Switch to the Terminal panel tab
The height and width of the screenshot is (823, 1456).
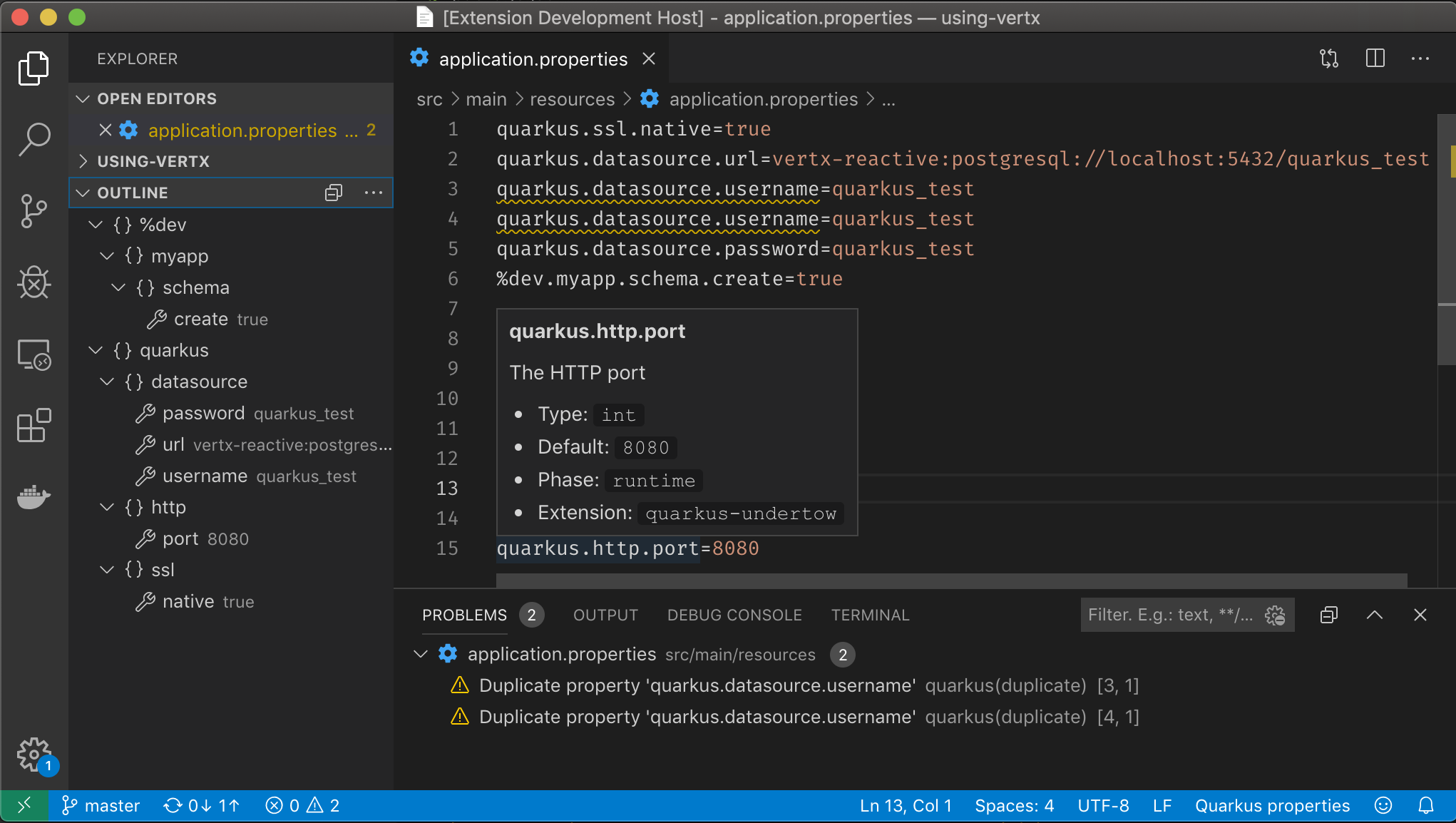coord(870,615)
